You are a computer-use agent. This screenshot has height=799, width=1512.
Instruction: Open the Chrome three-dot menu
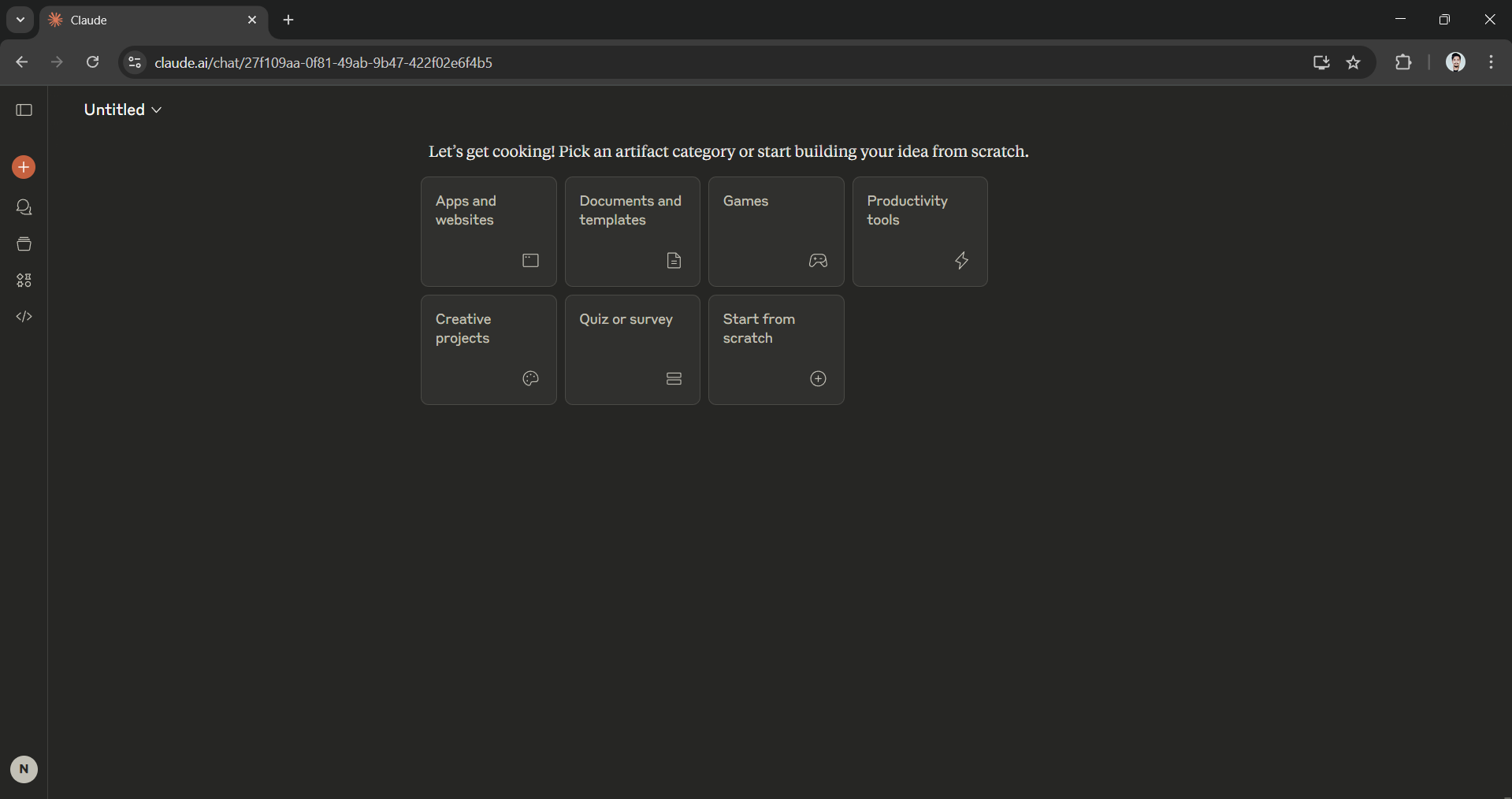coord(1492,62)
